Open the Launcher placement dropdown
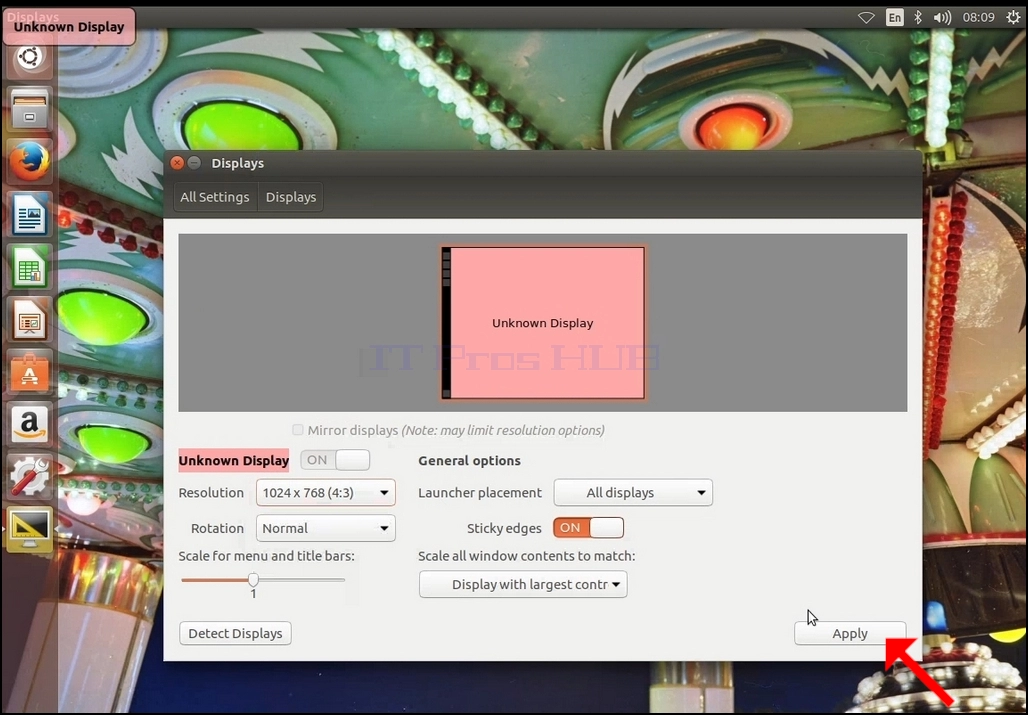The width and height of the screenshot is (1028, 715). click(633, 493)
